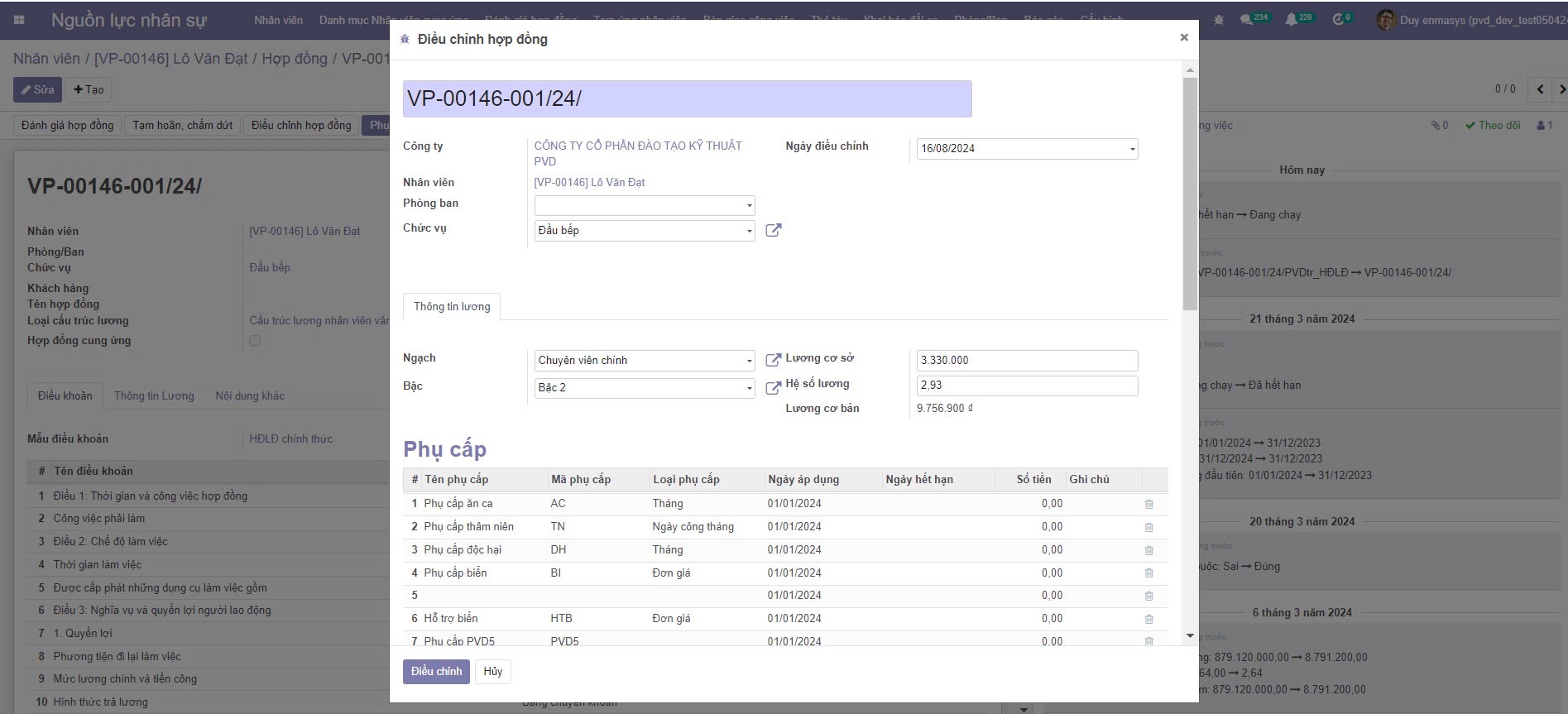Select the Thông tin lương tab
Screen dimensions: 1568x714
pos(452,306)
